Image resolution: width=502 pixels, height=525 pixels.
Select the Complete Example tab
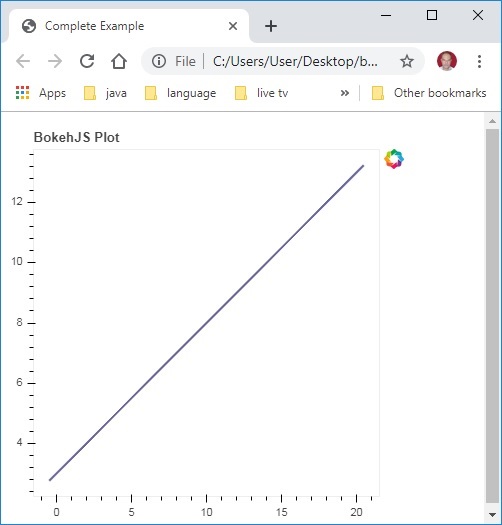[x=129, y=26]
